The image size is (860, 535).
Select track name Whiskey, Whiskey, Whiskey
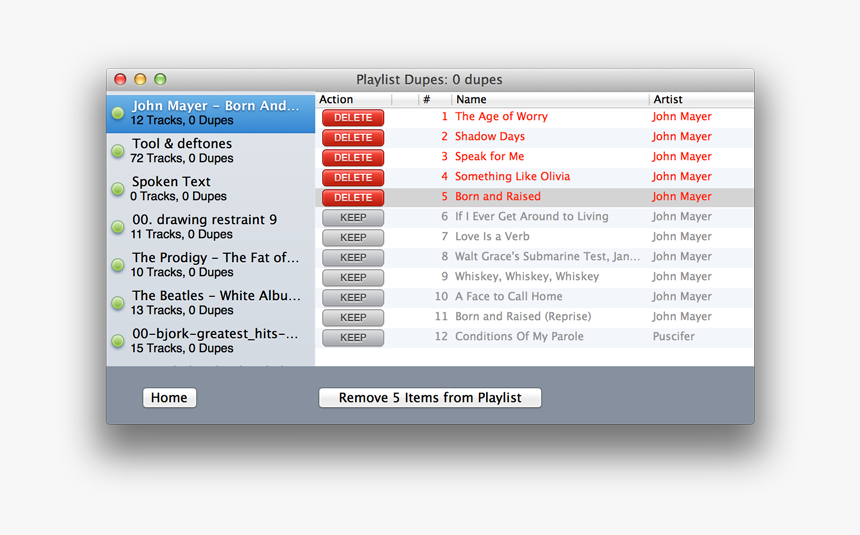pyautogui.click(x=527, y=277)
